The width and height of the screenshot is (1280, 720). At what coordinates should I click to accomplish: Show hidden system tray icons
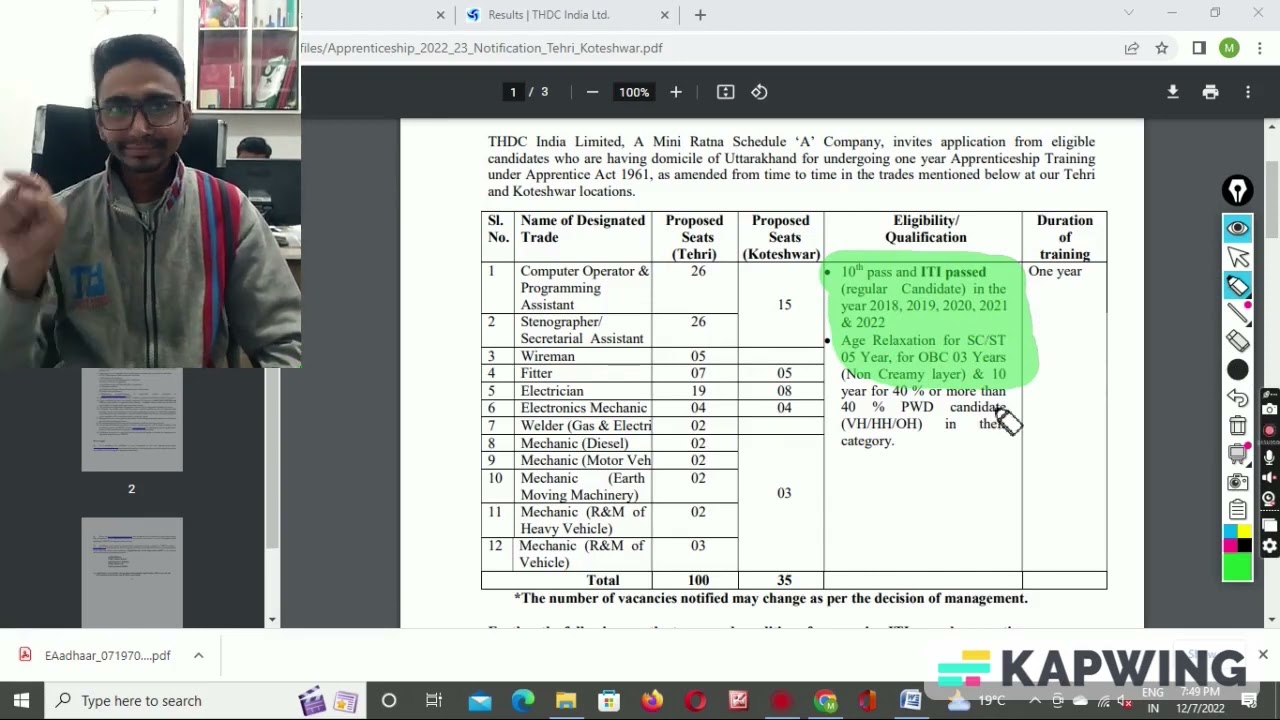1035,701
